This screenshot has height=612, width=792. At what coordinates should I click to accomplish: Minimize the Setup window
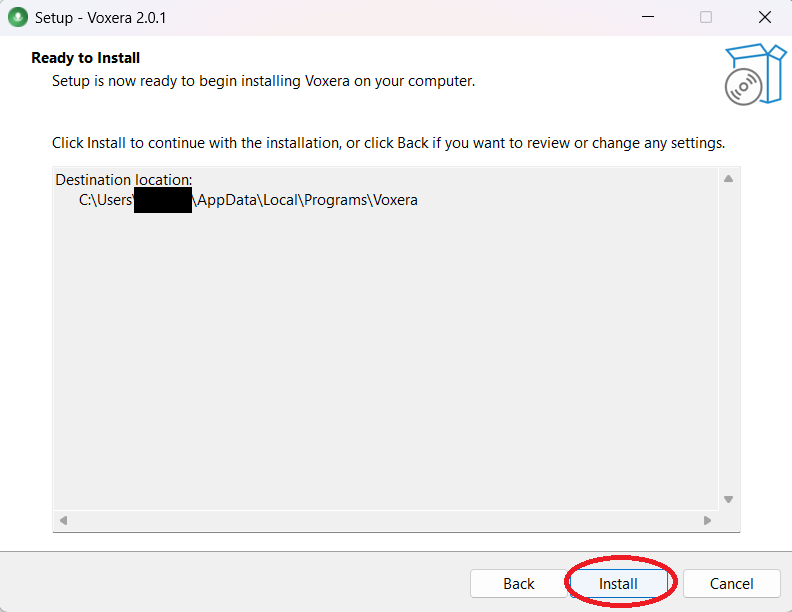(x=648, y=17)
